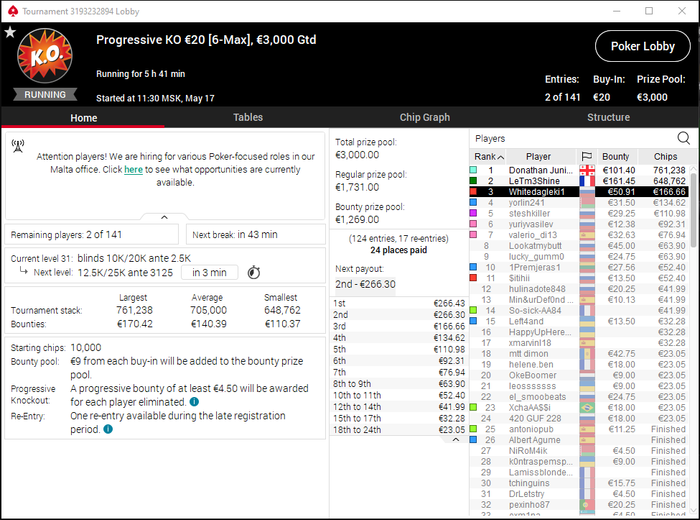Click blue color tag beside yorlin241

click(x=473, y=202)
